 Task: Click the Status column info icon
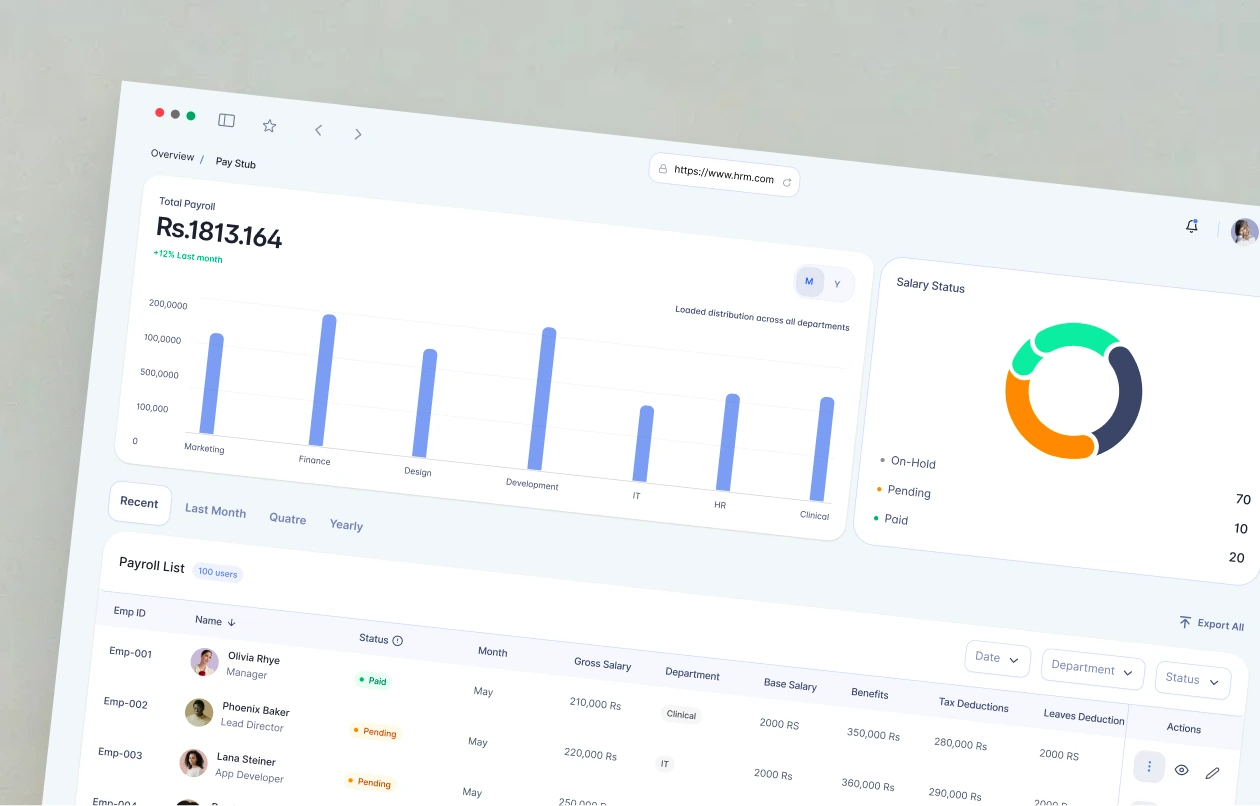tap(398, 641)
